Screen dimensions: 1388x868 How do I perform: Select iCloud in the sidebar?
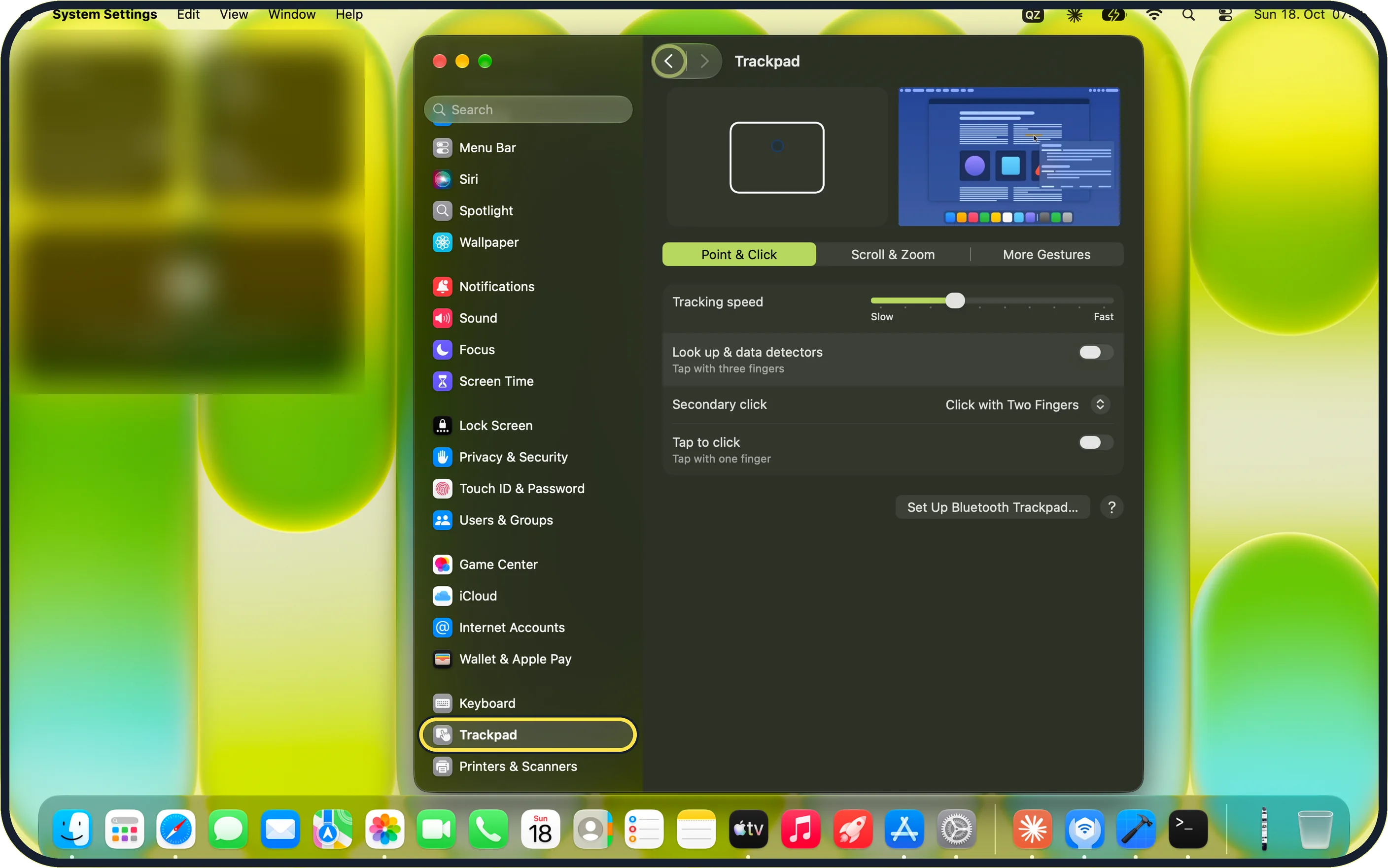tap(528, 596)
